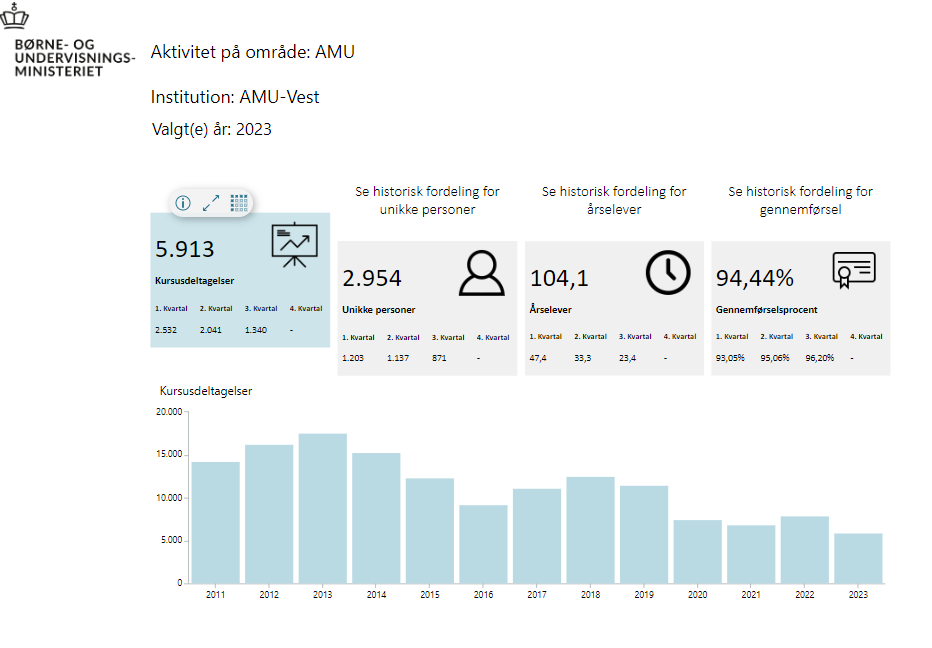Click the Unikke personer card label
Image resolution: width=932 pixels, height=648 pixels.
pyautogui.click(x=379, y=310)
